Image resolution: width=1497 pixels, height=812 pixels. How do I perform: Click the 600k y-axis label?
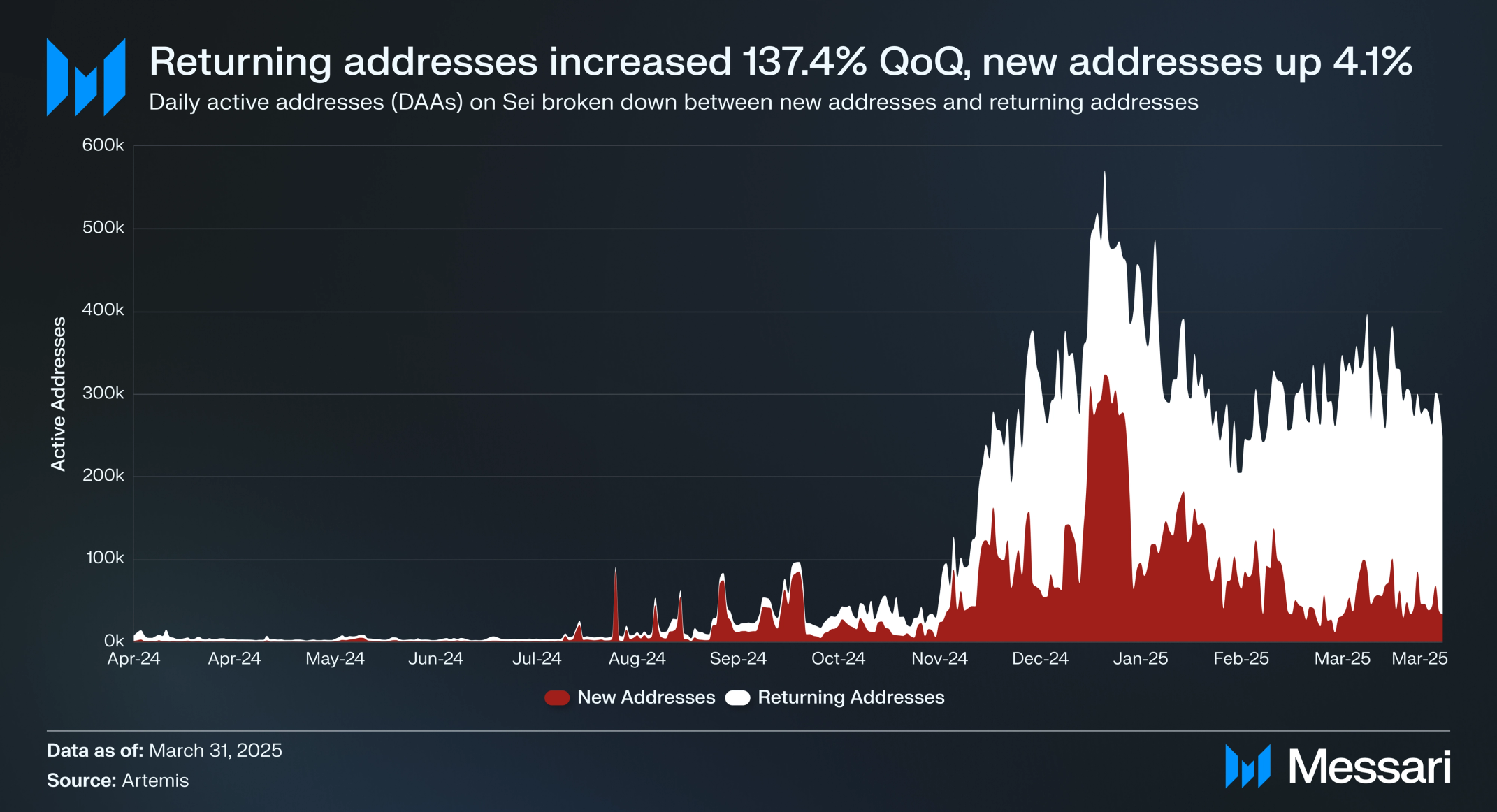pyautogui.click(x=103, y=145)
